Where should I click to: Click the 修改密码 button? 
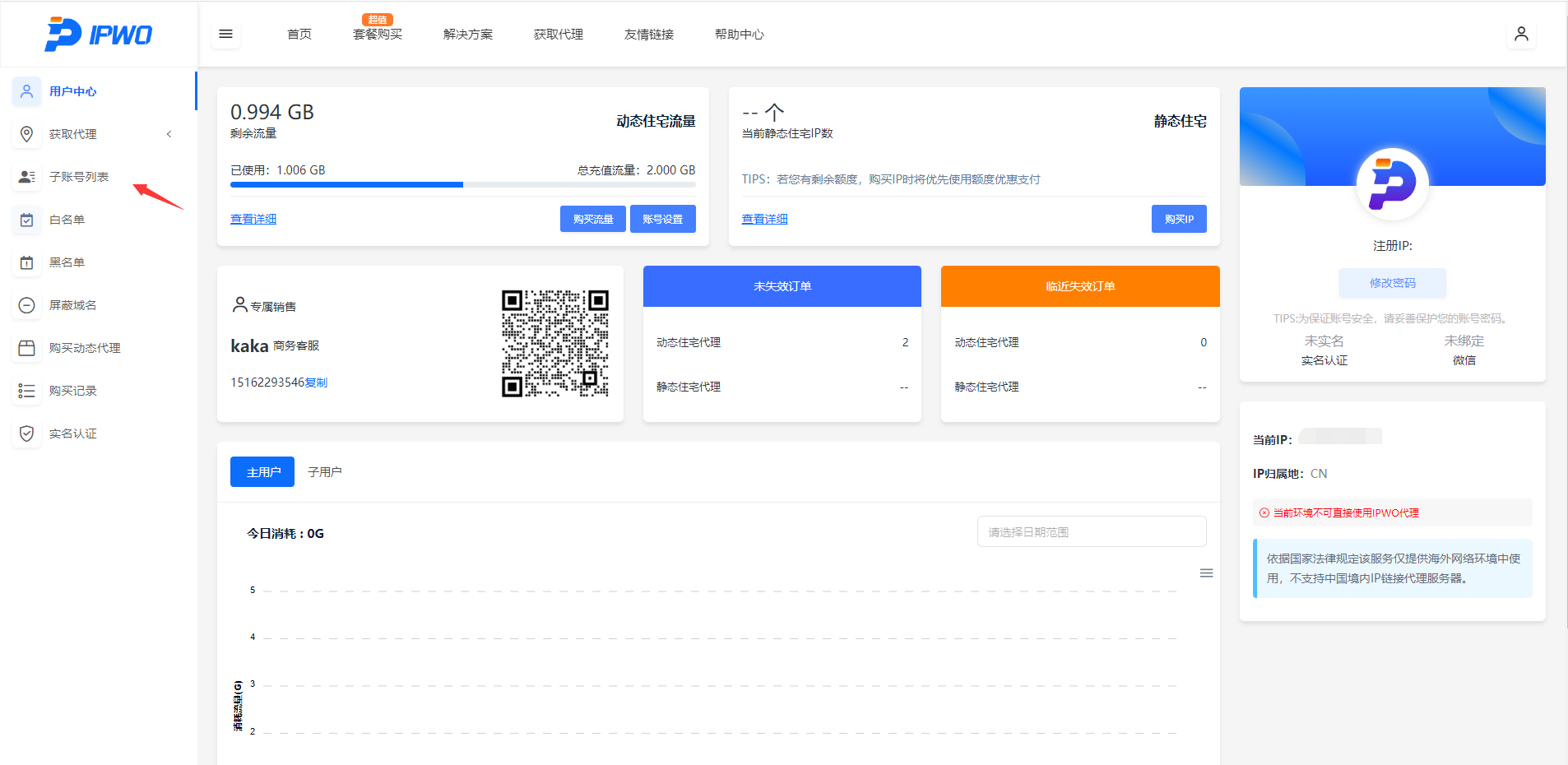point(1392,283)
